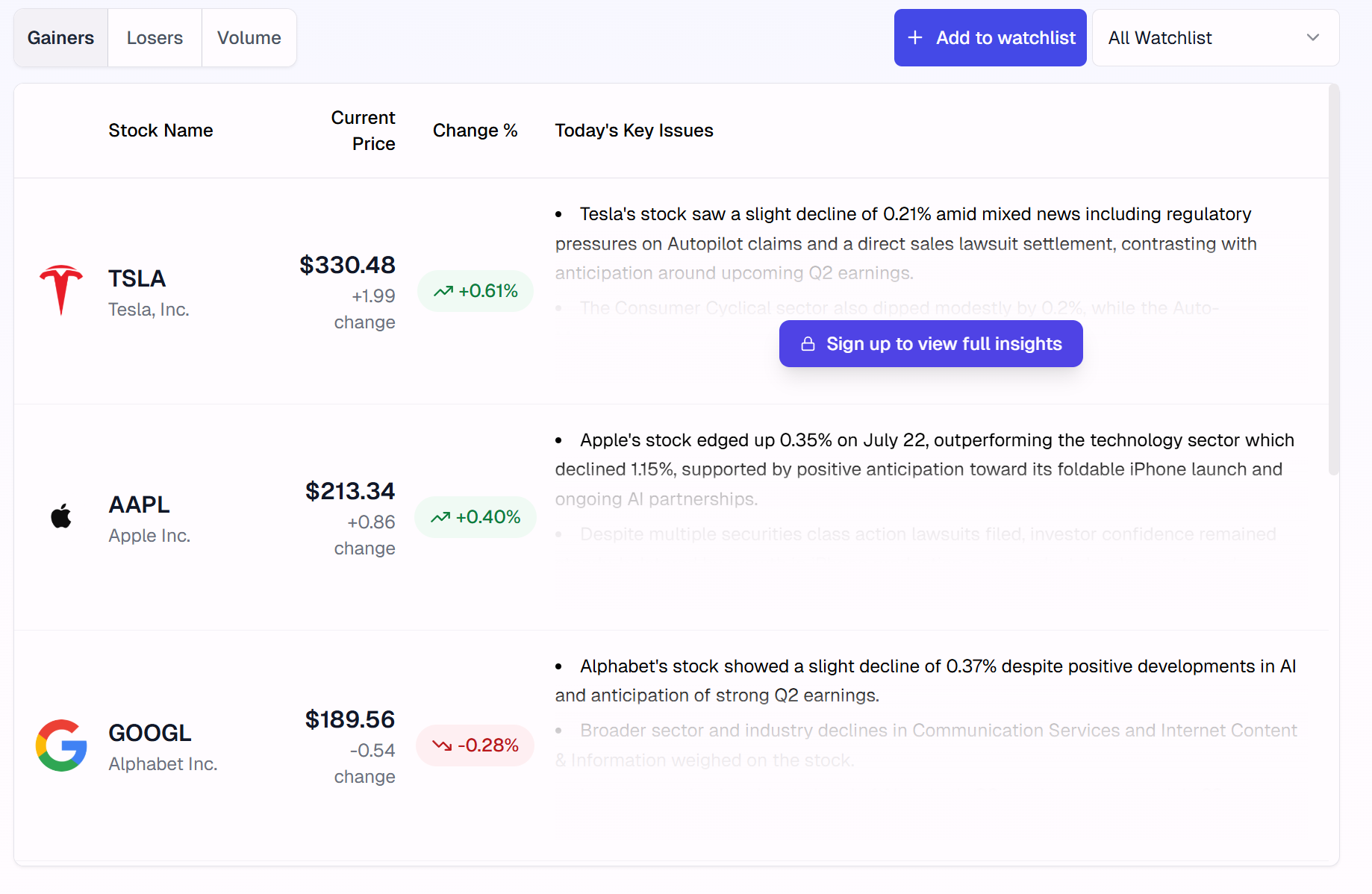
Task: Click the Google logo icon
Action: click(x=61, y=745)
